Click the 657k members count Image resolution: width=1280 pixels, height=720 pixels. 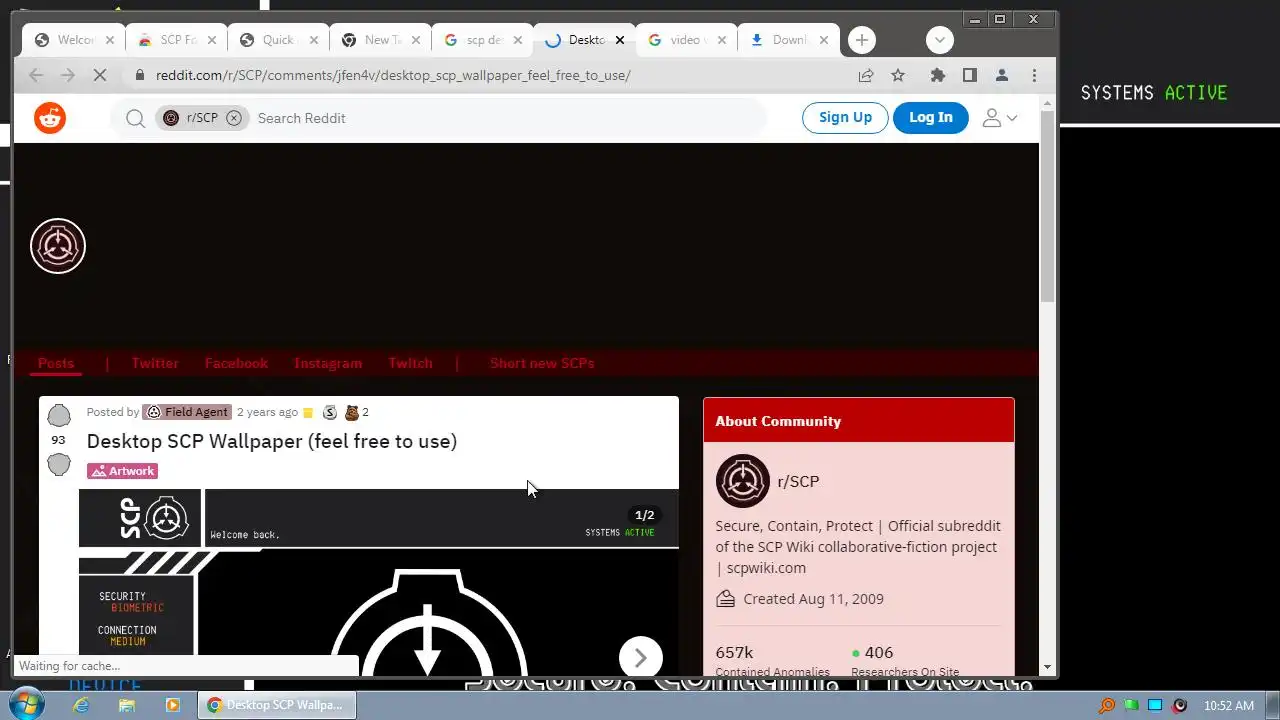734,652
